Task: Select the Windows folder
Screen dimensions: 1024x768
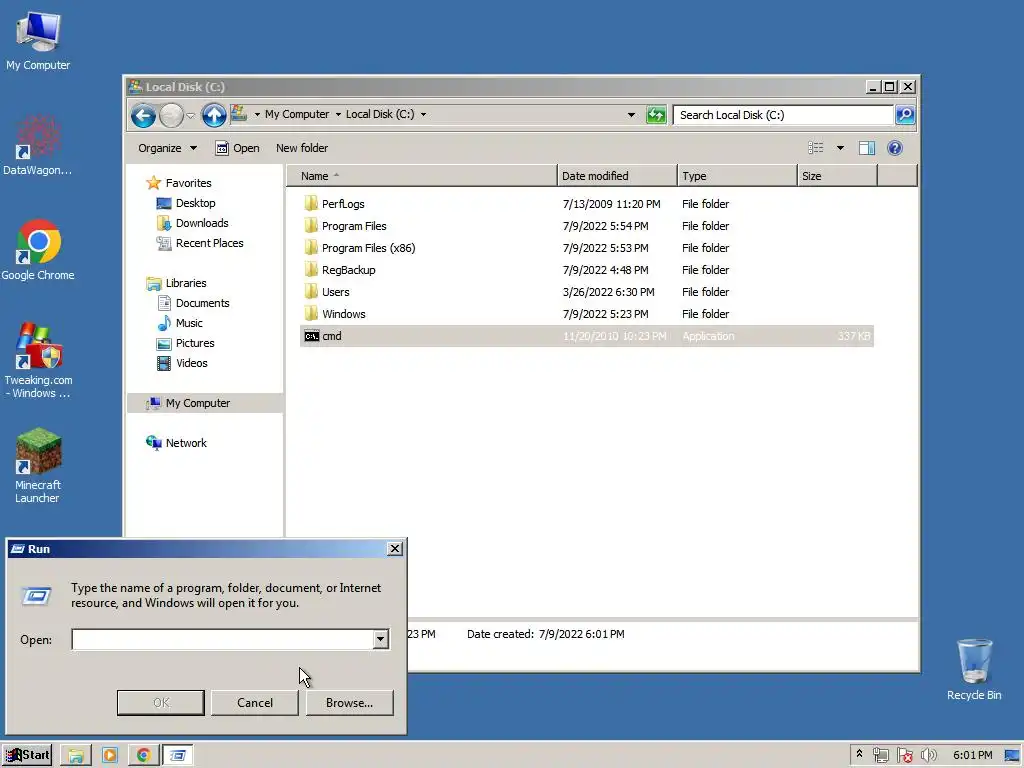Action: [586, 314]
